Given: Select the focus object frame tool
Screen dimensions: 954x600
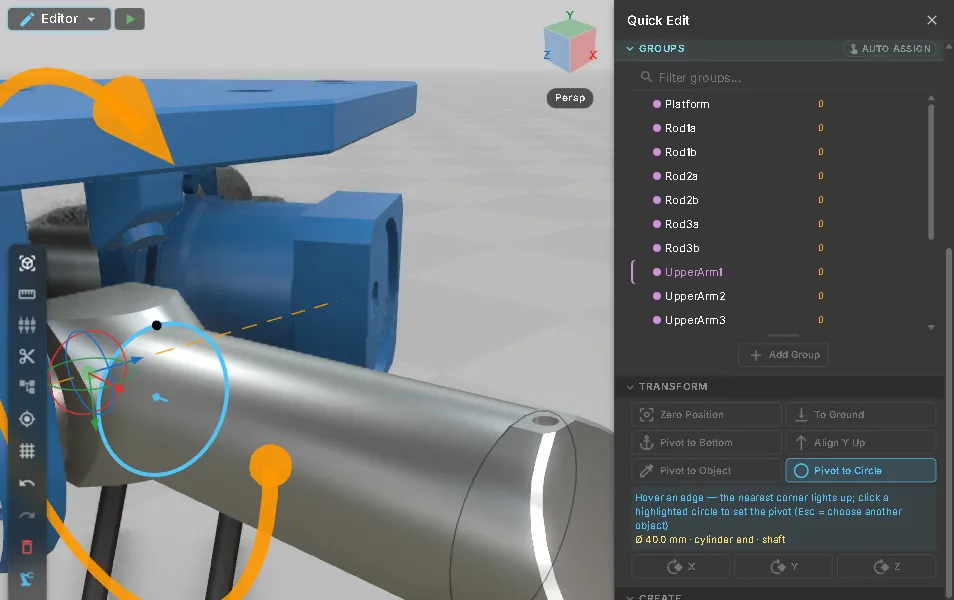Looking at the screenshot, I should click(27, 263).
